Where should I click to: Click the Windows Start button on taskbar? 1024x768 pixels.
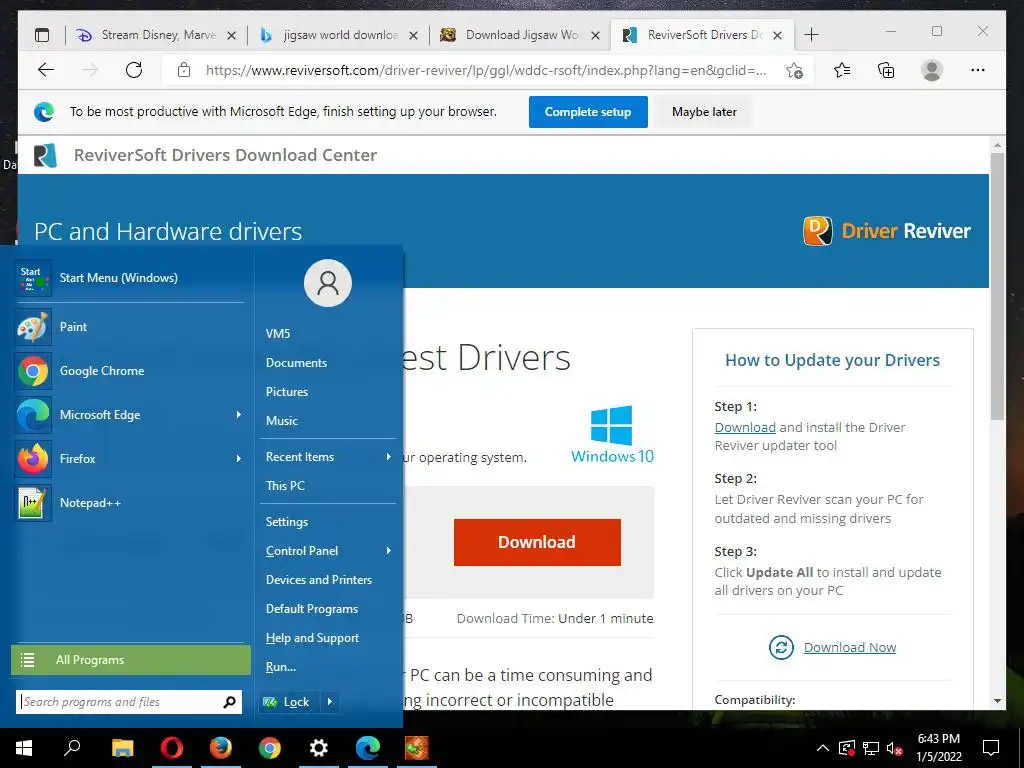click(24, 748)
